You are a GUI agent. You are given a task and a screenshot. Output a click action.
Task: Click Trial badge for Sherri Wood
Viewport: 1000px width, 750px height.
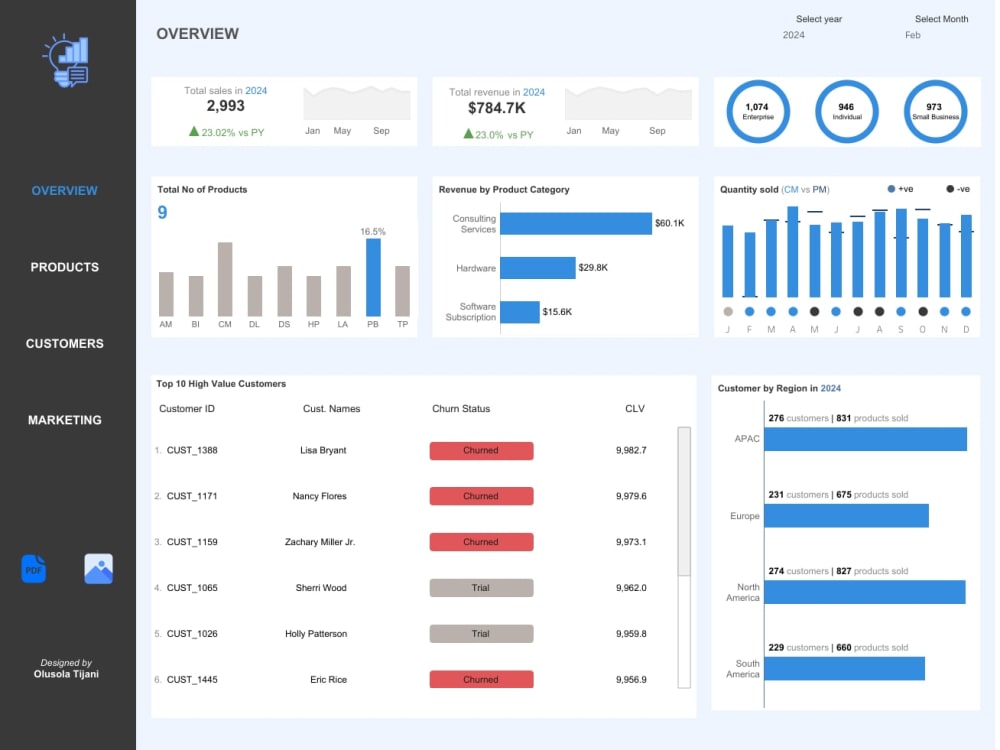coord(482,588)
